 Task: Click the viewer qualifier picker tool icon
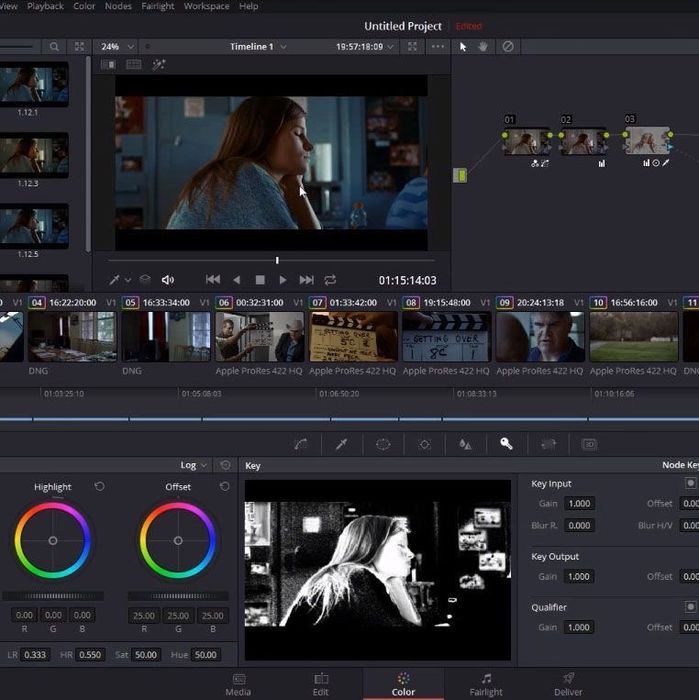114,280
